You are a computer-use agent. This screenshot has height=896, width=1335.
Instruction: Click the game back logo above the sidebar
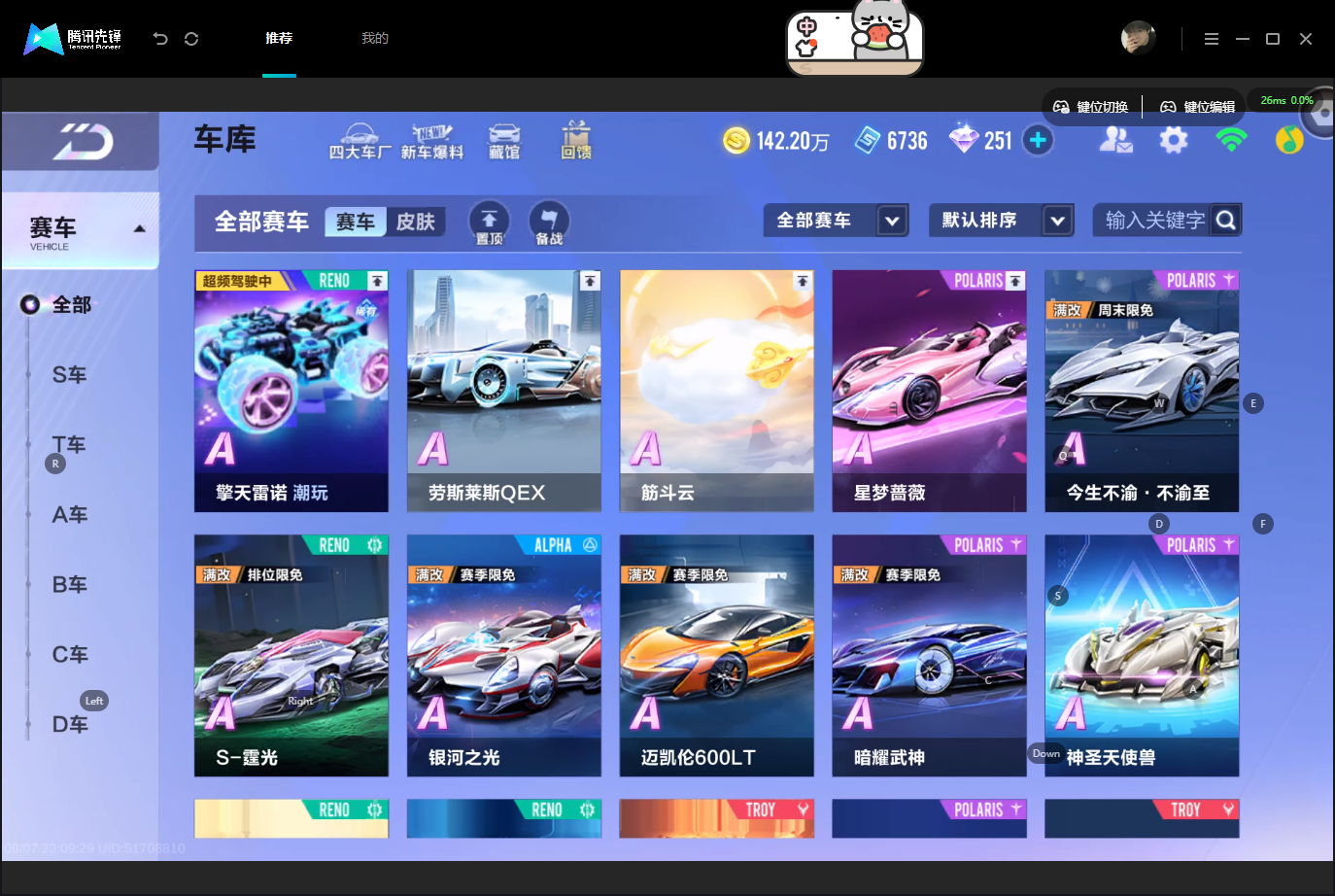pos(83,143)
